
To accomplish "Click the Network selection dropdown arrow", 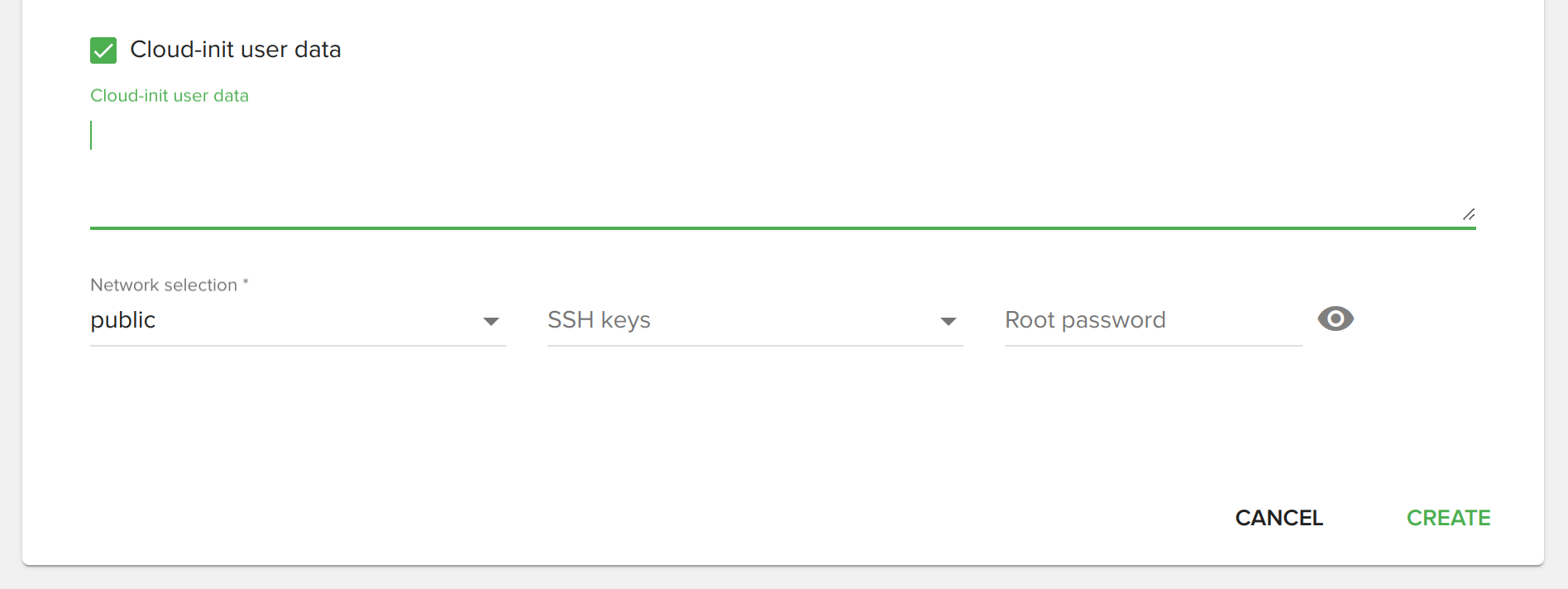I will click(x=491, y=321).
